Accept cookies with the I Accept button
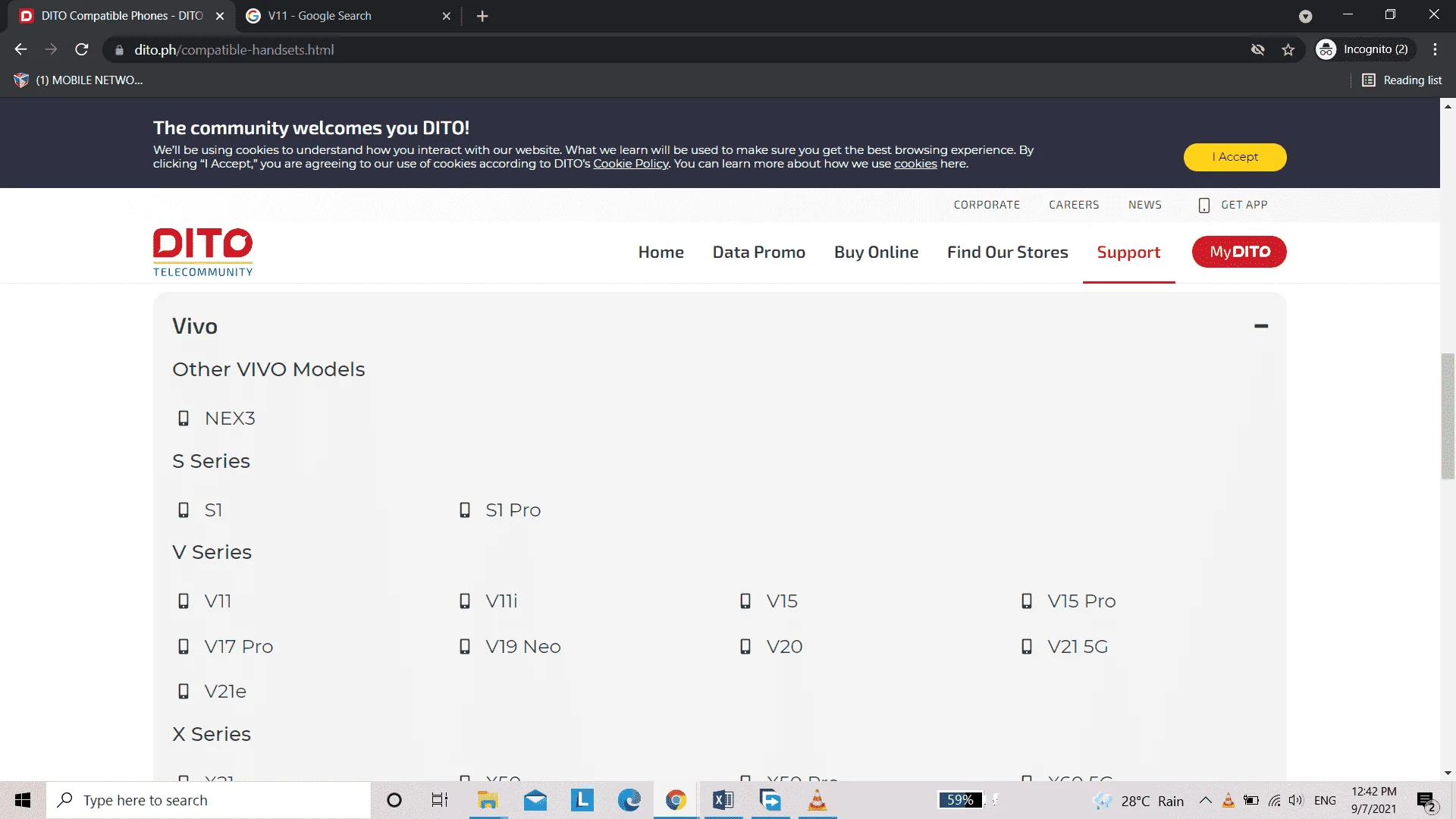The image size is (1456, 819). [x=1235, y=157]
